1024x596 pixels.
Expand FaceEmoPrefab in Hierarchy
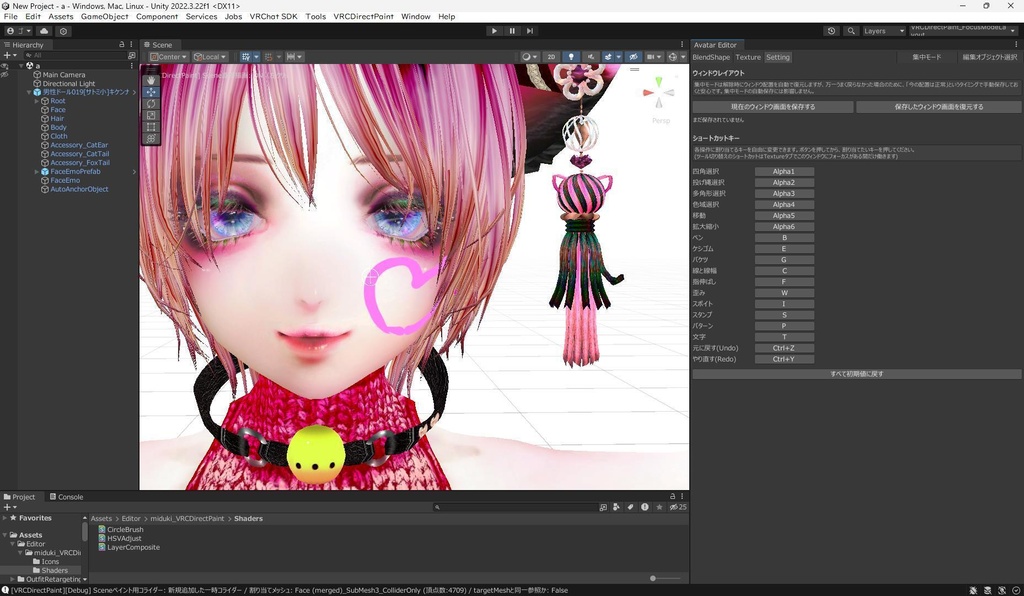(37, 172)
